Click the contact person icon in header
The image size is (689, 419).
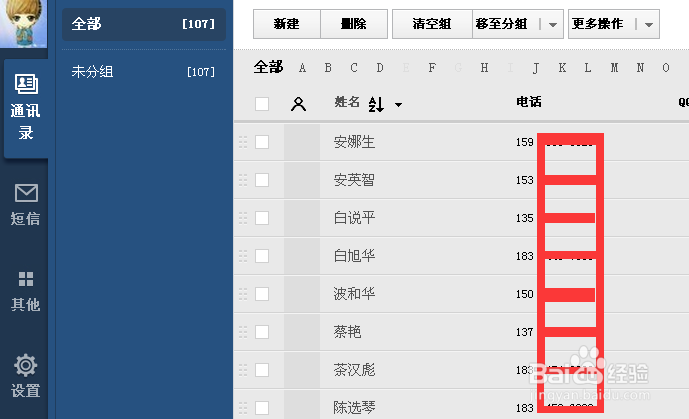click(298, 103)
